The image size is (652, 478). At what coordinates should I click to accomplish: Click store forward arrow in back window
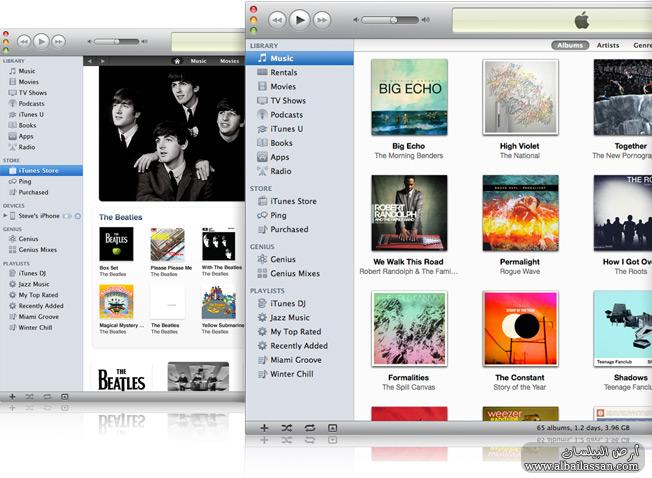(102, 61)
